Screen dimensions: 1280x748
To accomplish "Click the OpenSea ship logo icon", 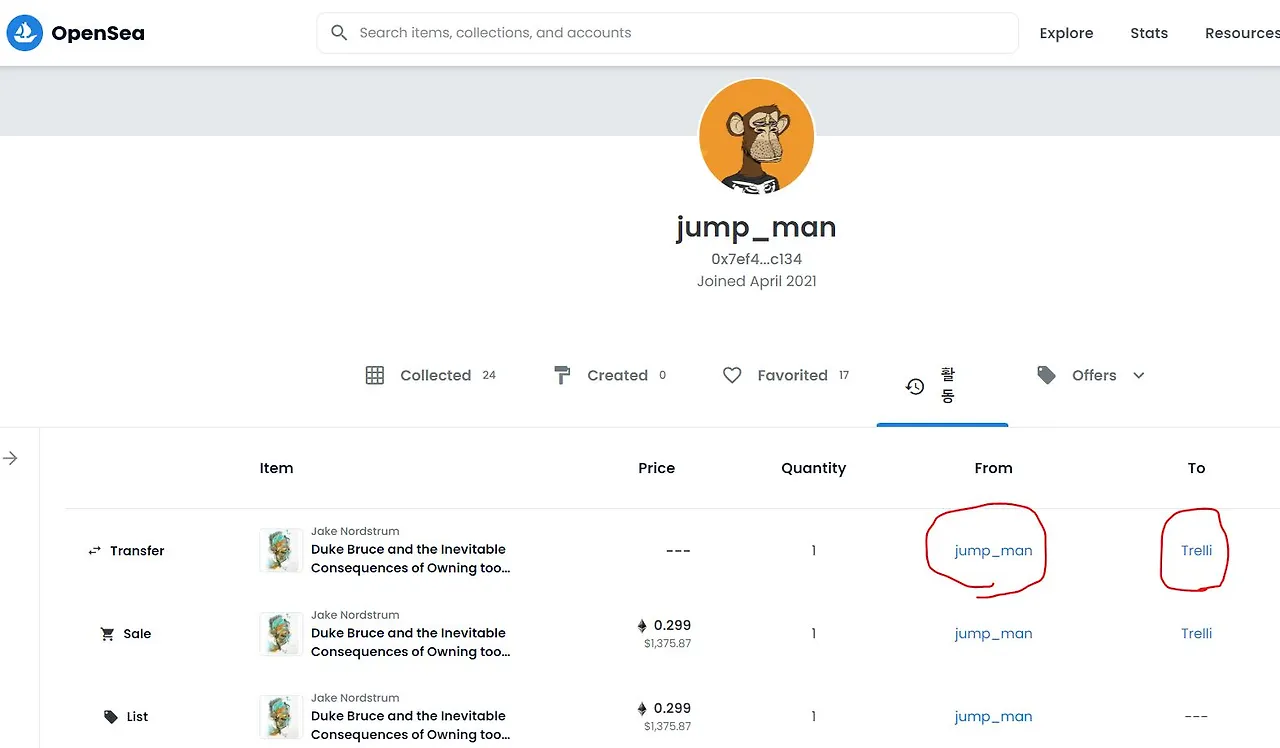I will point(25,33).
